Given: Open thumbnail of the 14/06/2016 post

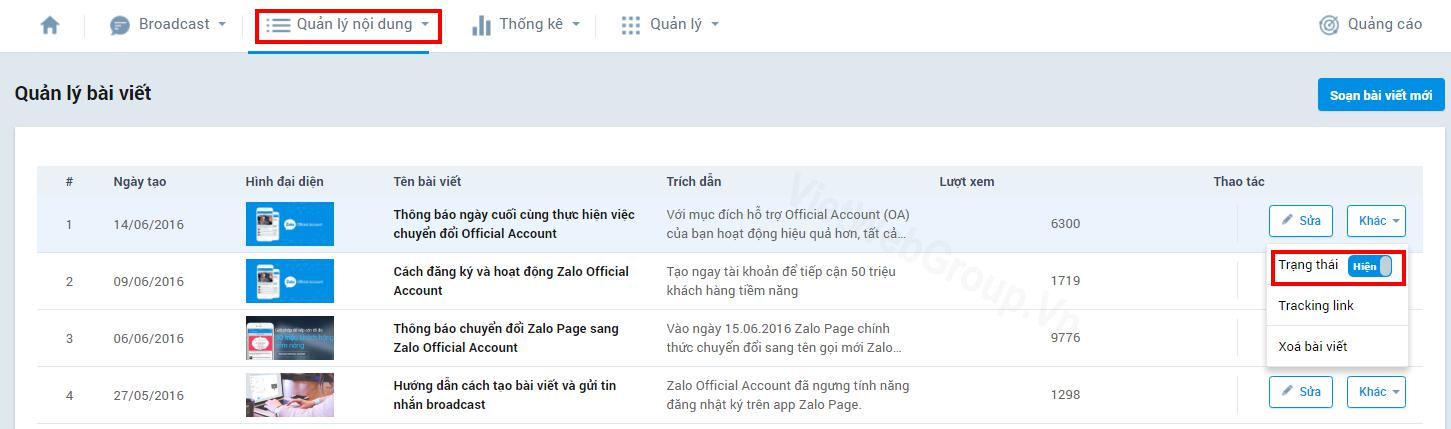Looking at the screenshot, I should pyautogui.click(x=290, y=224).
